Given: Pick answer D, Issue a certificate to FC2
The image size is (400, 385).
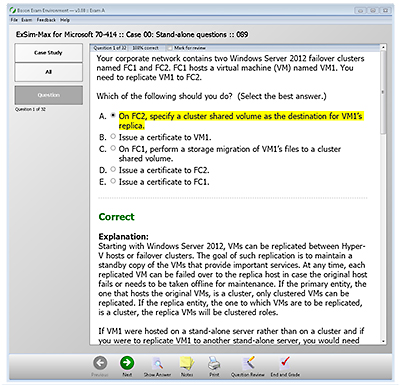Looking at the screenshot, I should pos(113,169).
